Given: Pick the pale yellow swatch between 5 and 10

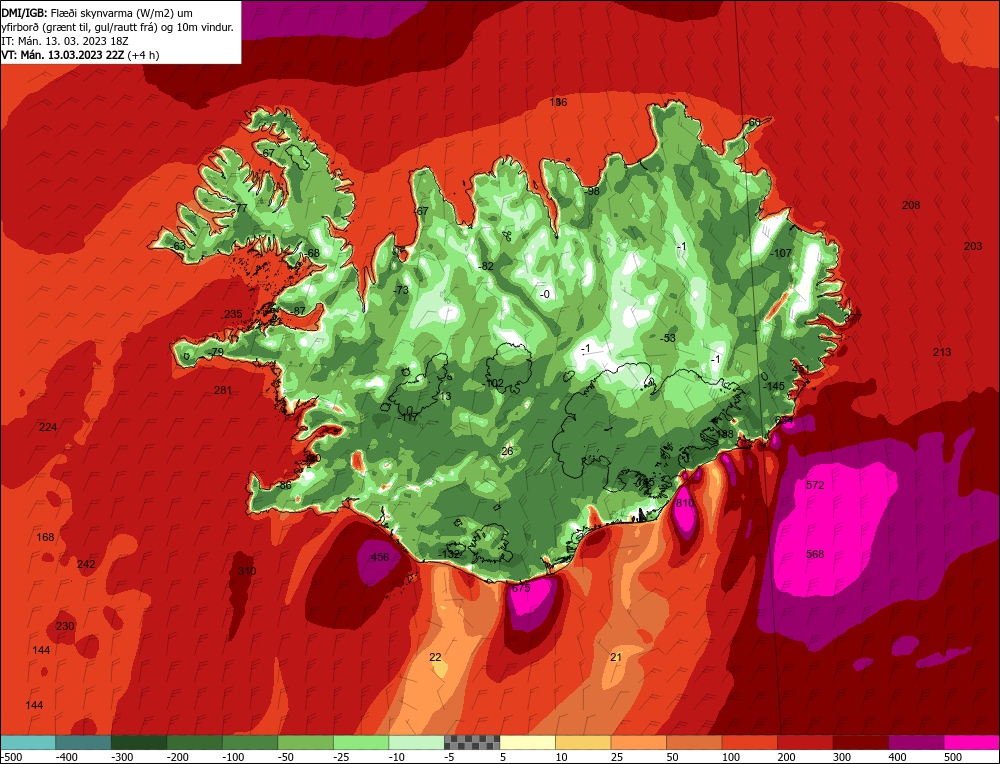Looking at the screenshot, I should [527, 742].
